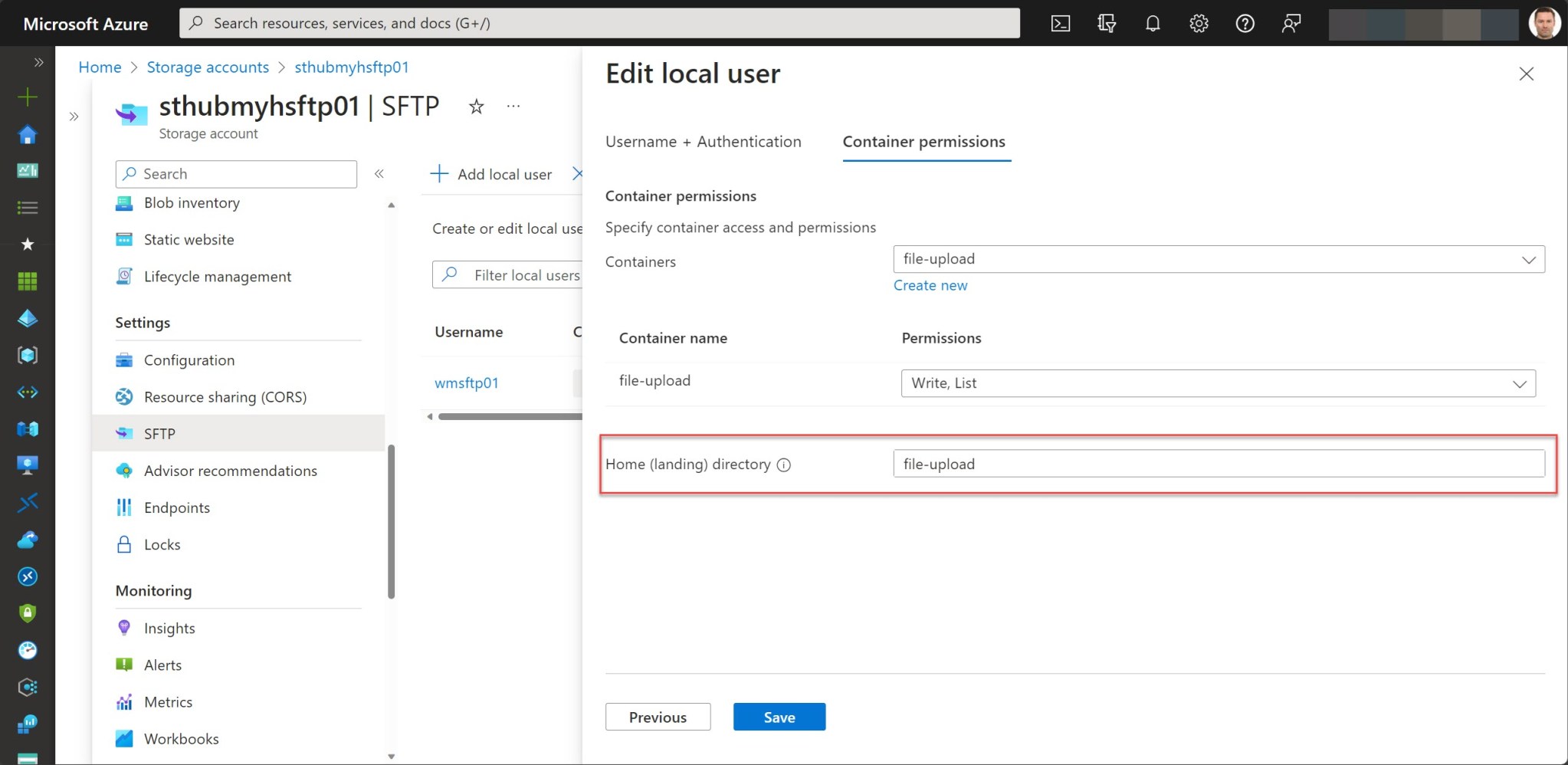Click the Create new link under Containers
This screenshot has width=1568, height=765.
[929, 285]
